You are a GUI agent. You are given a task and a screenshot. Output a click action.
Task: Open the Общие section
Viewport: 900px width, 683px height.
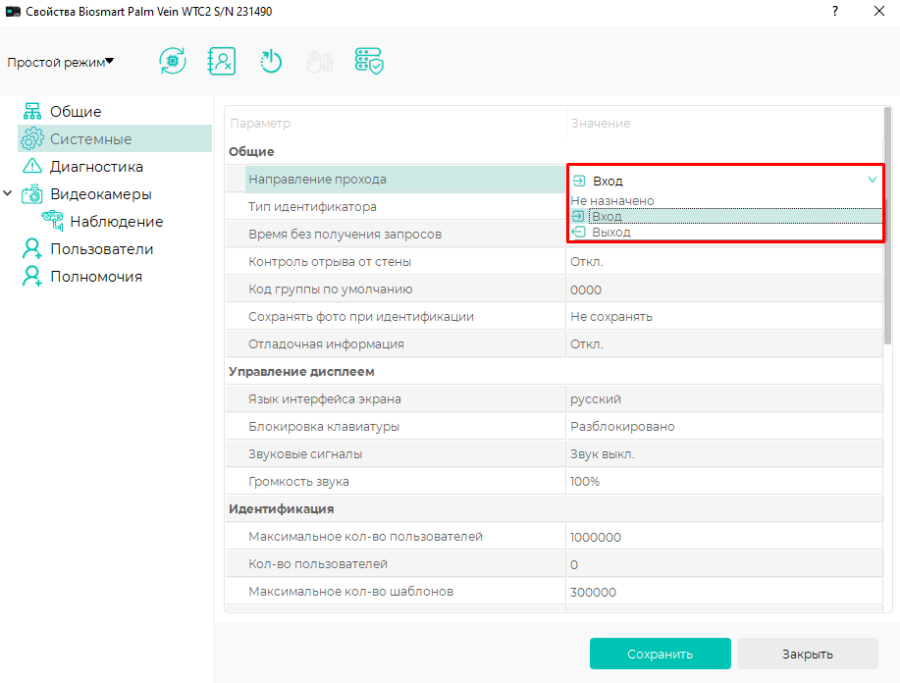tap(75, 111)
